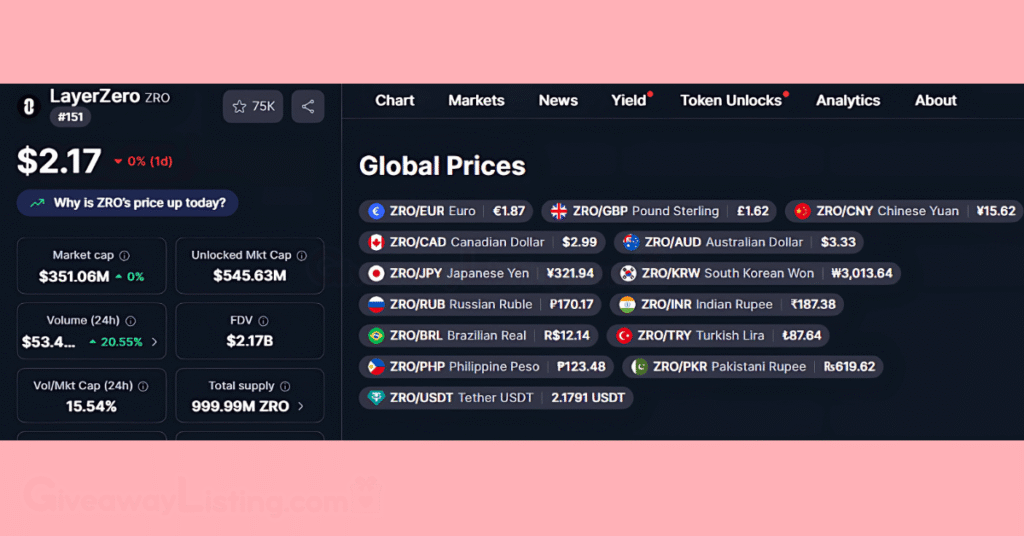Click the LayerZero coin name text
Viewport: 1024px width, 536px height.
95,97
